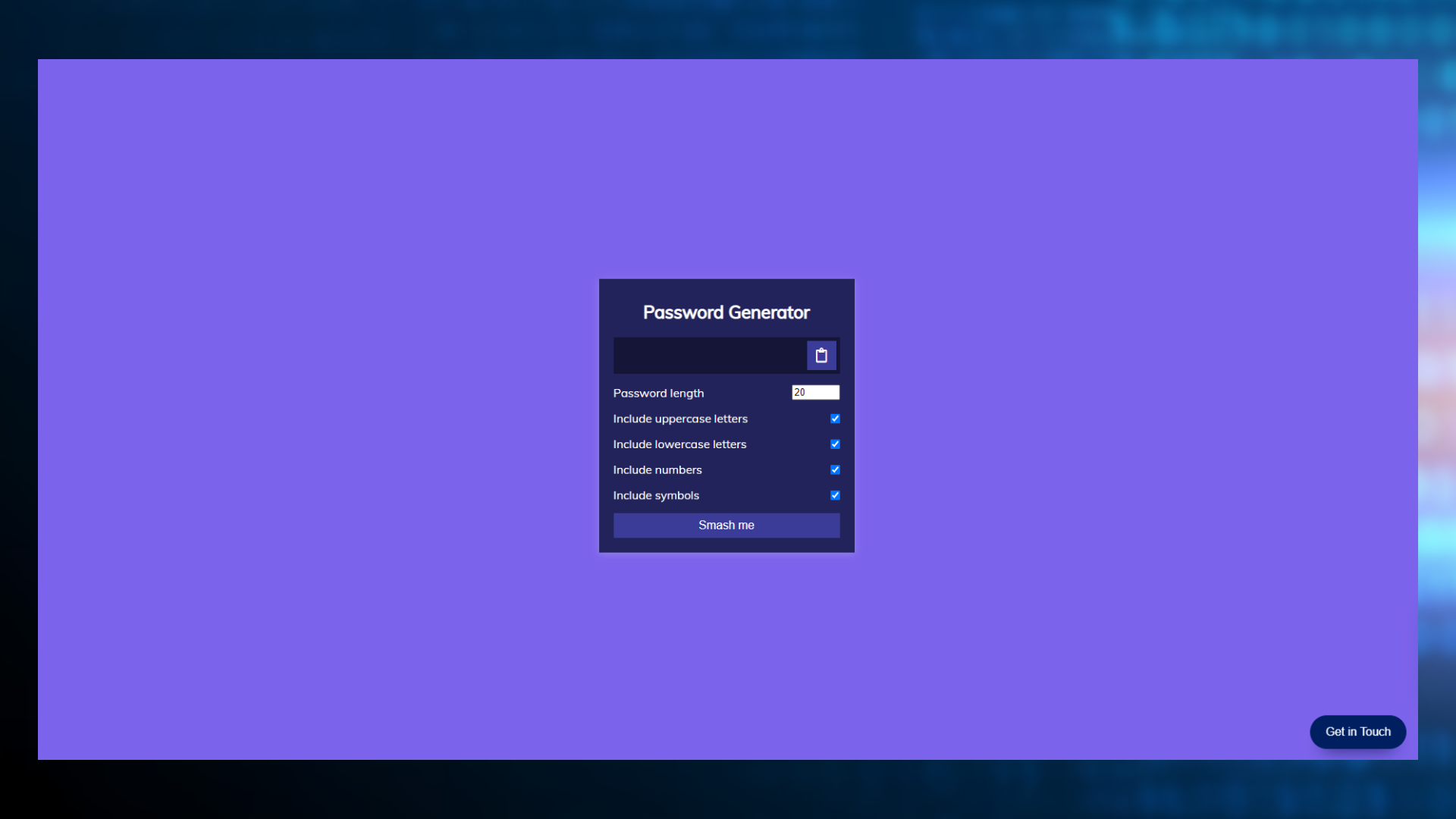
Task: Generate a password via Smash me
Action: coord(726,526)
